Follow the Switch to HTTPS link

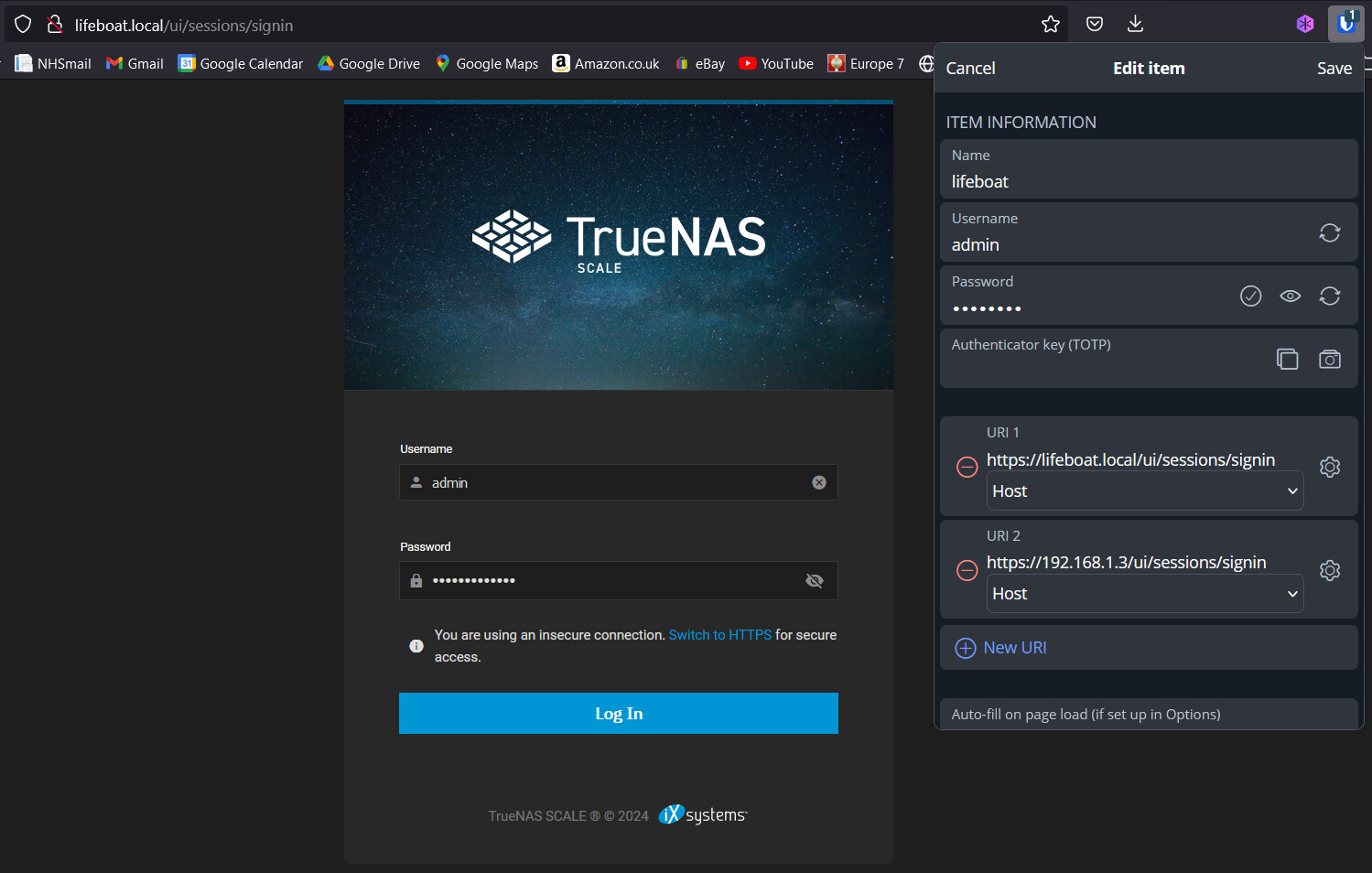click(720, 635)
